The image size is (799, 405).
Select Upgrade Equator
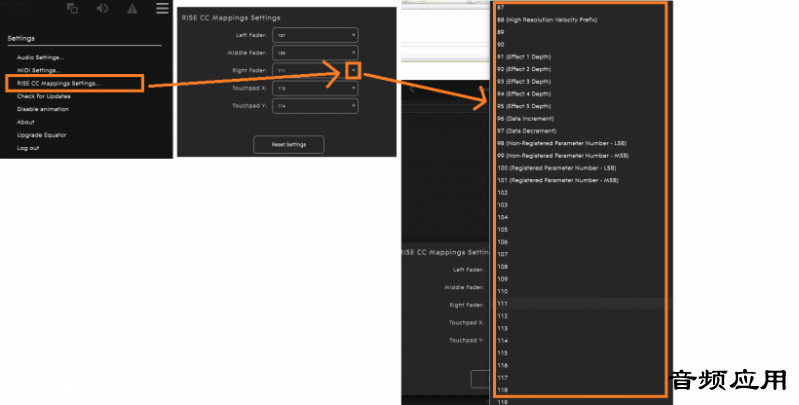(x=41, y=135)
